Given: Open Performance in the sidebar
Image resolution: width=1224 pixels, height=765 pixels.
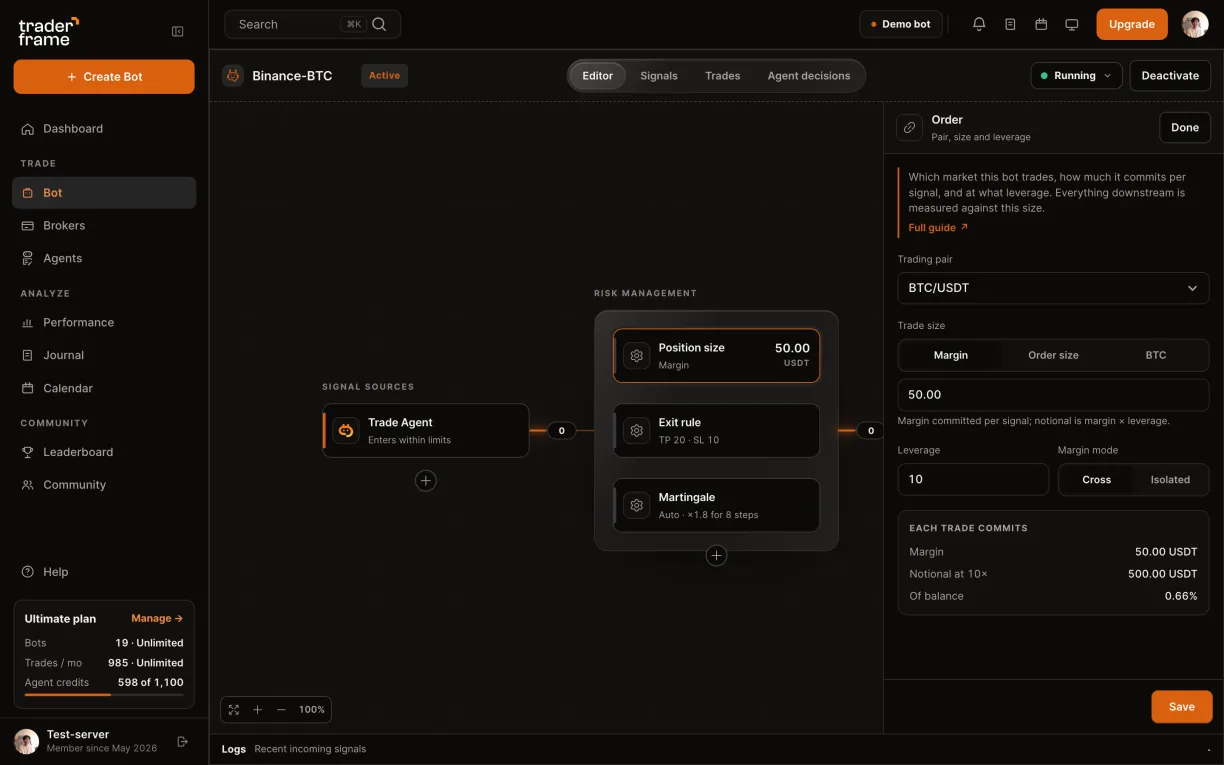Looking at the screenshot, I should point(104,323).
